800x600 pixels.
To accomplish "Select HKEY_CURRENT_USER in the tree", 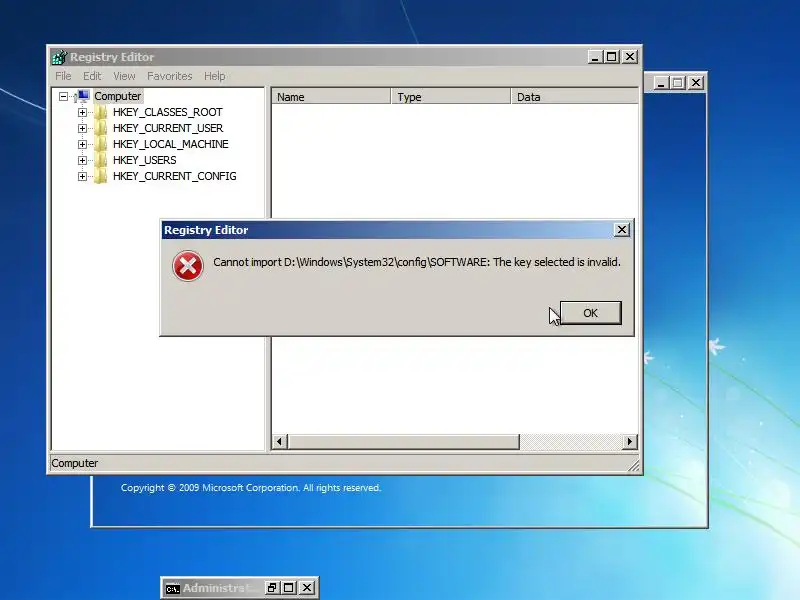I will click(168, 128).
